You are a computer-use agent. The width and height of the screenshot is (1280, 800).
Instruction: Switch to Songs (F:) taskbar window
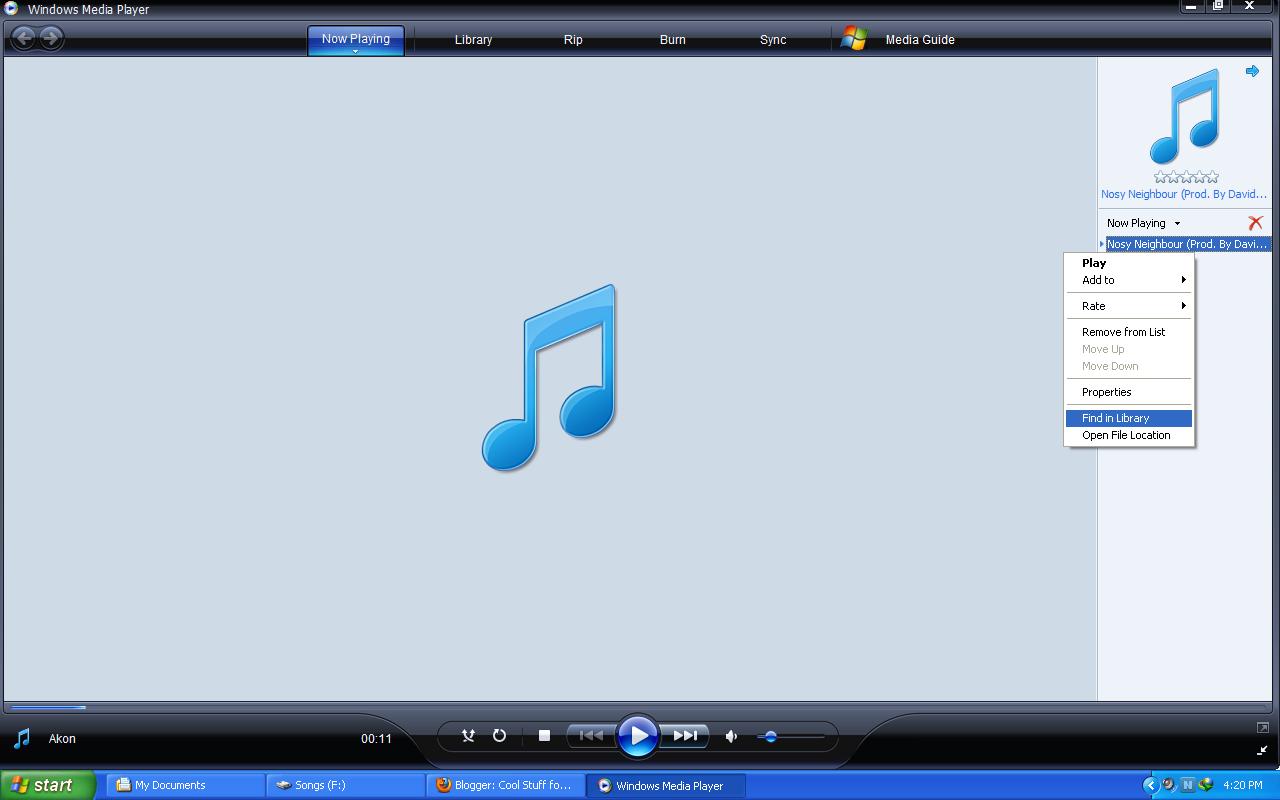tap(344, 785)
